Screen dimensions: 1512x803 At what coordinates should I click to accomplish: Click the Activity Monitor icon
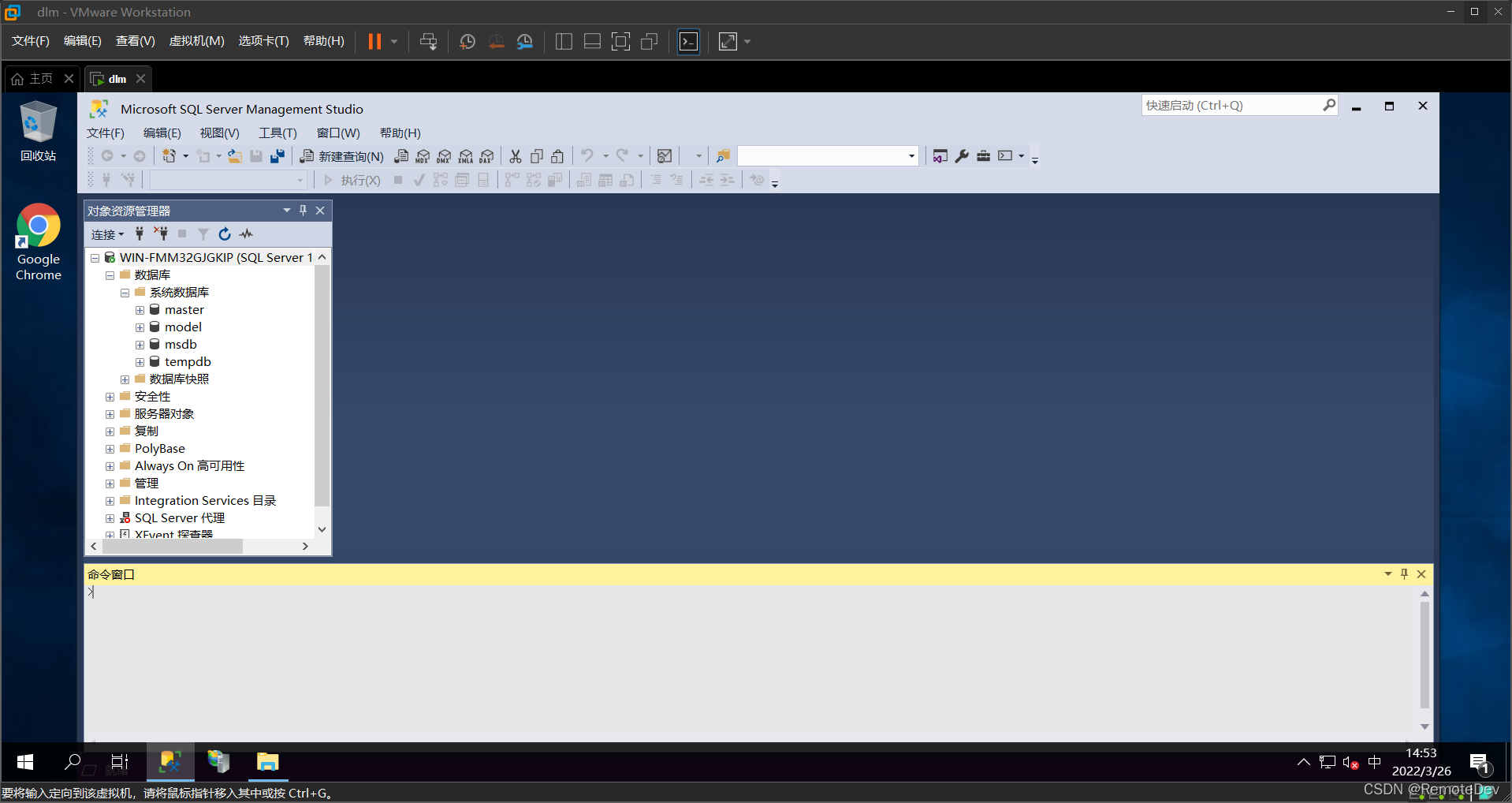point(665,156)
